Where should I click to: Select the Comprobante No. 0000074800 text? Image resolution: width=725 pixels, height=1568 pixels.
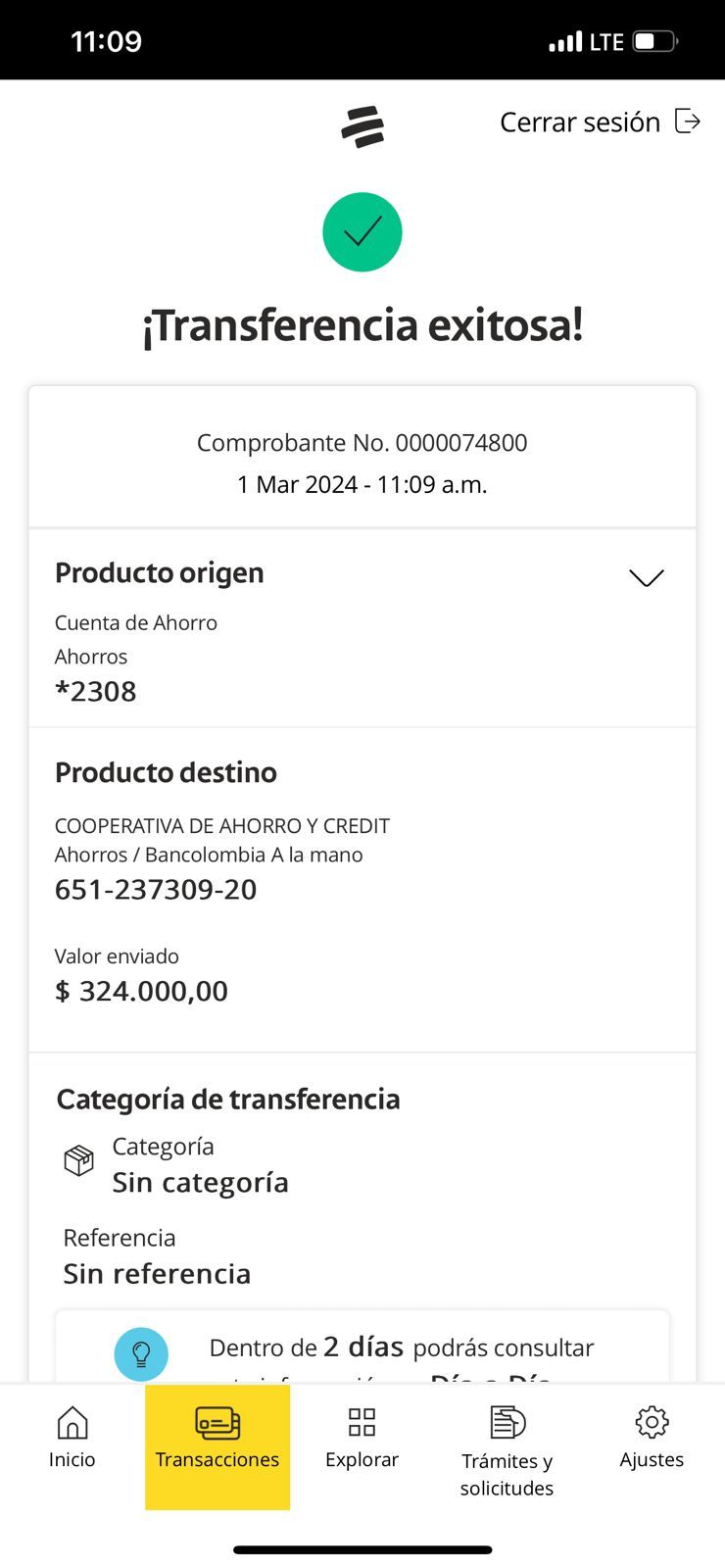(362, 443)
